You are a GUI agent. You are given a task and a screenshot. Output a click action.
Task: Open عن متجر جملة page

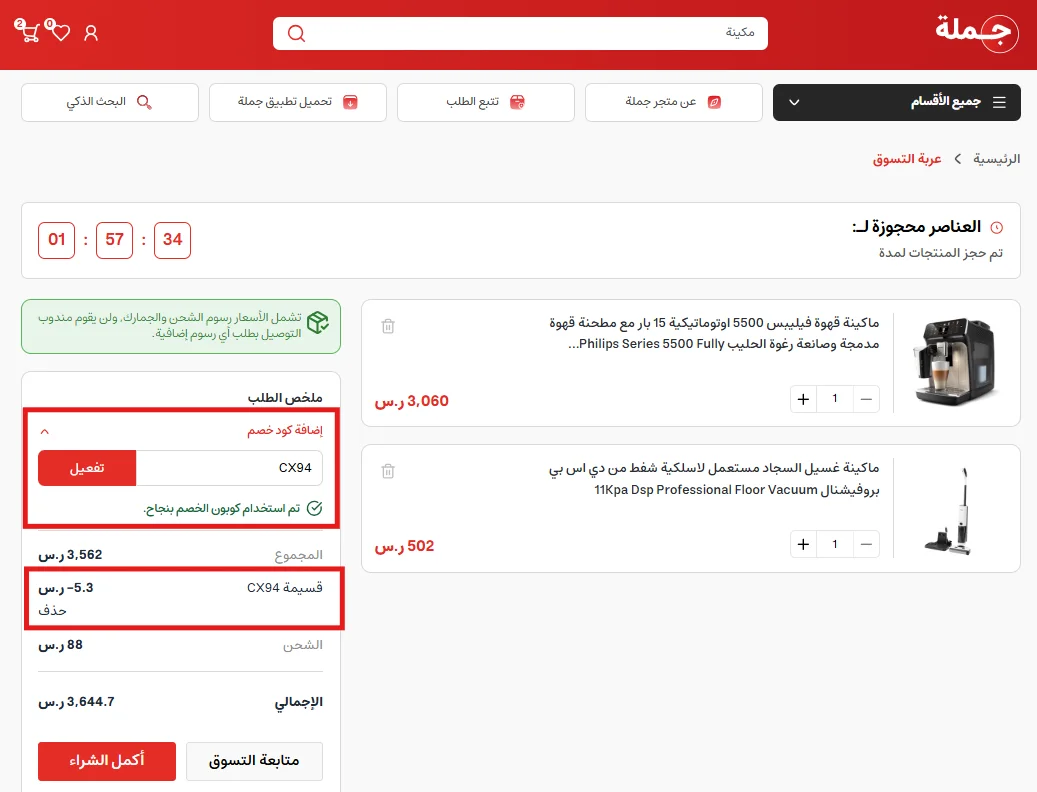click(x=673, y=102)
